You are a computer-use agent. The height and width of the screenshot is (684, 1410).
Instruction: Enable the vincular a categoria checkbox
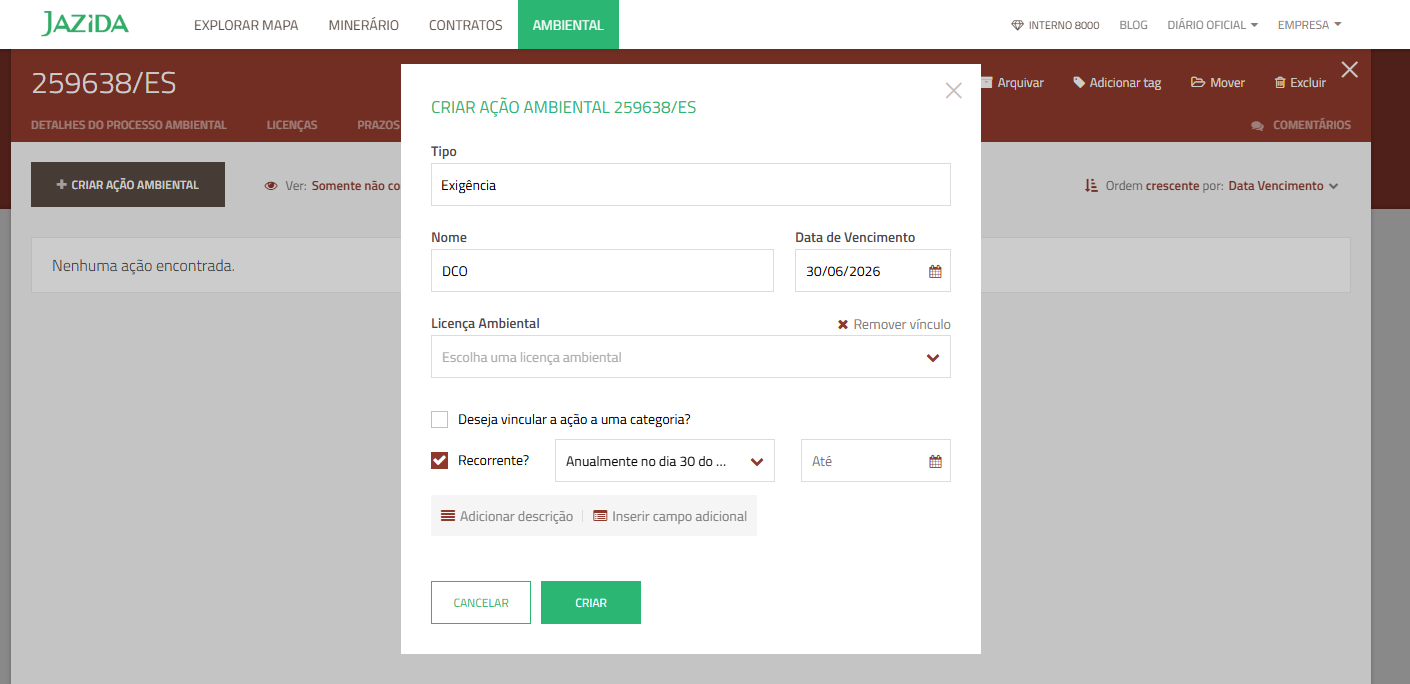[439, 420]
